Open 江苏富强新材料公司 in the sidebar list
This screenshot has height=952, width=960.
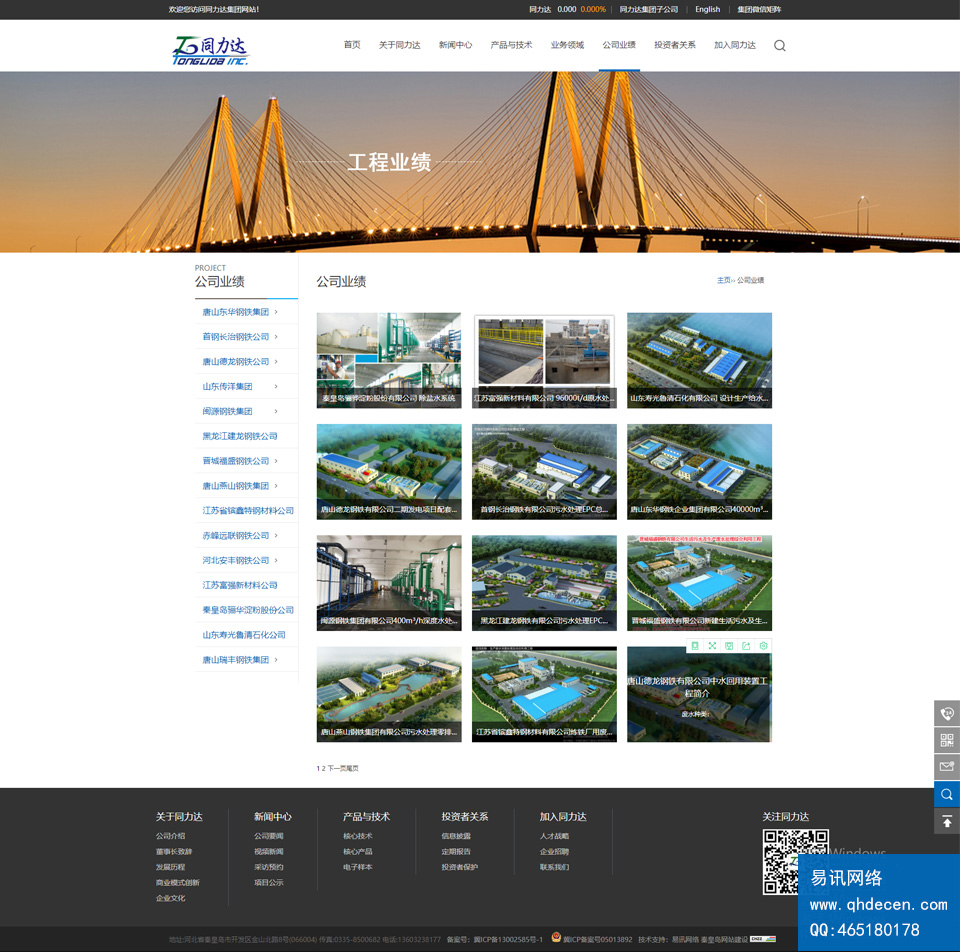click(x=240, y=585)
